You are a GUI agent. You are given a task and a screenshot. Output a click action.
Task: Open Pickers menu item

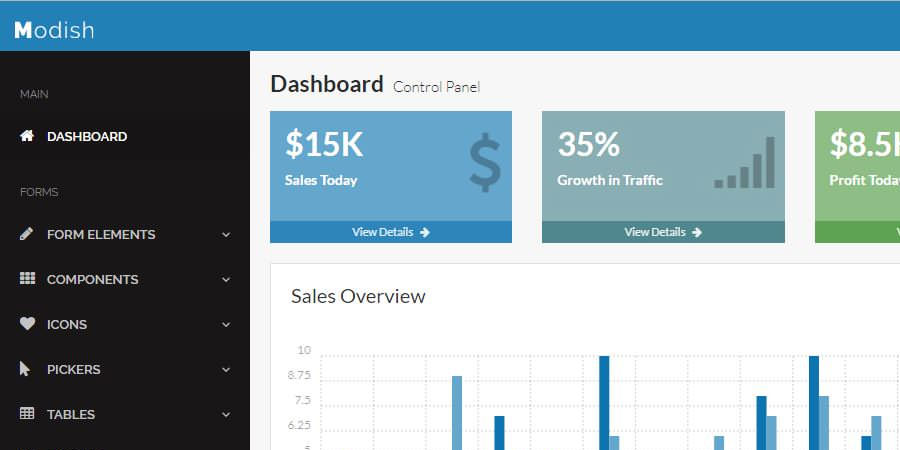tap(125, 369)
